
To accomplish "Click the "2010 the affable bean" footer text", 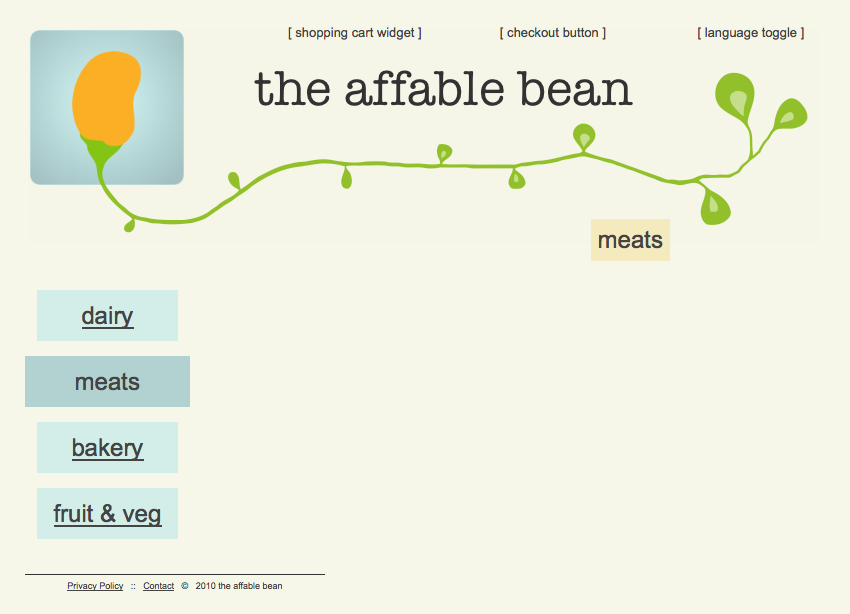I will coord(239,586).
